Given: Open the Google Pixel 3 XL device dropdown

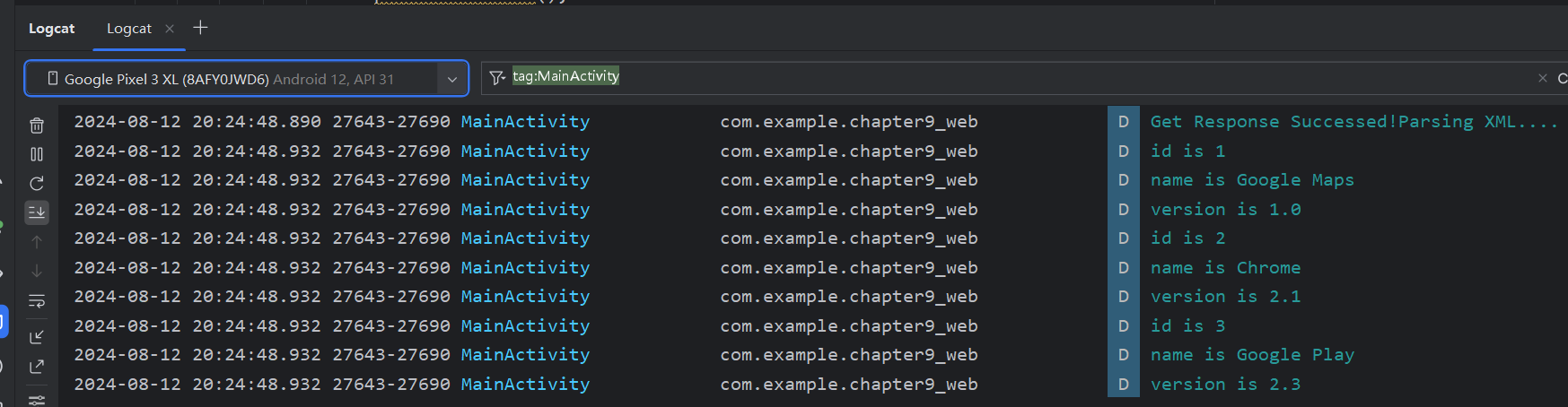Looking at the screenshot, I should click(229, 79).
